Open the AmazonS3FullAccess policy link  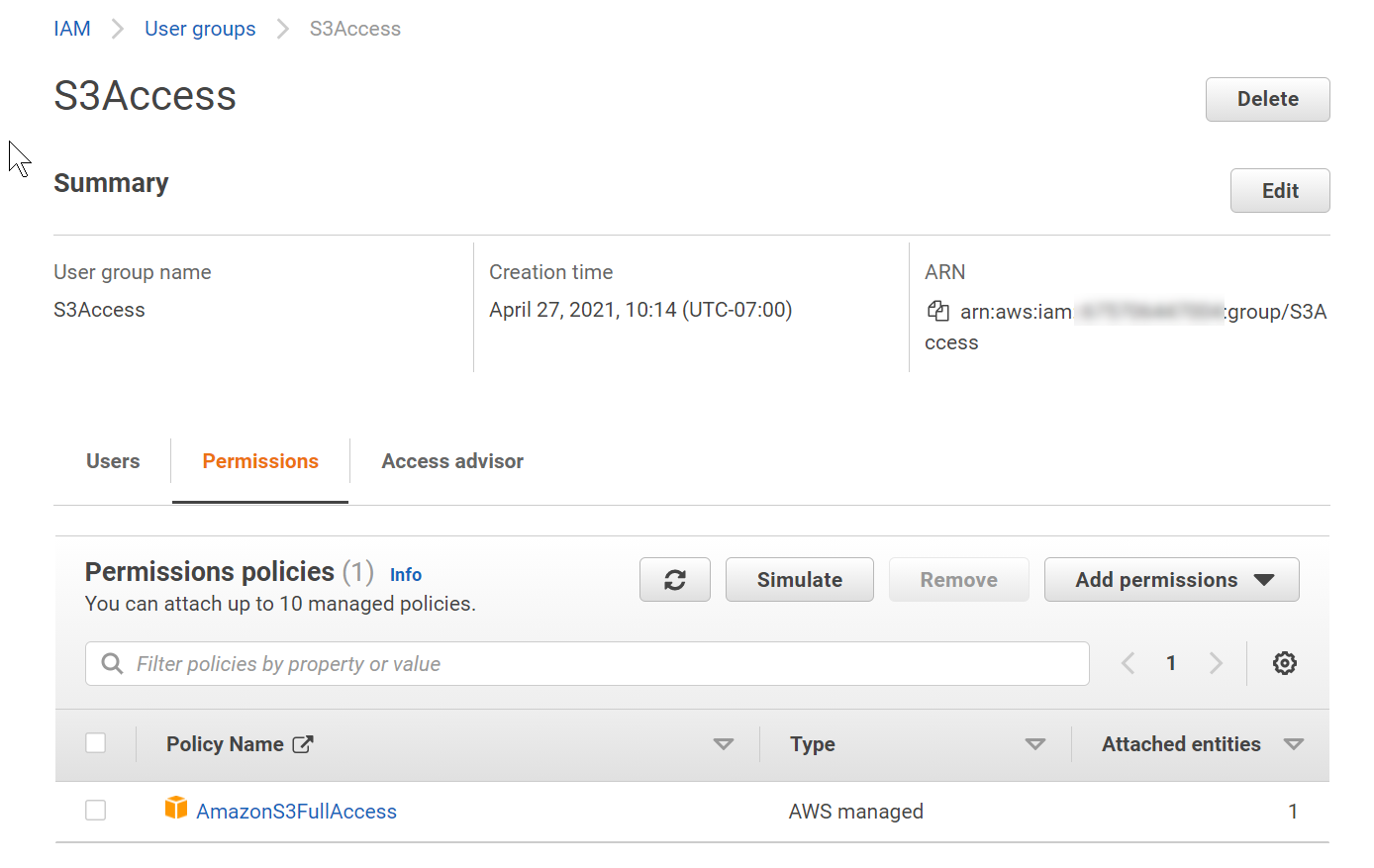pos(296,812)
